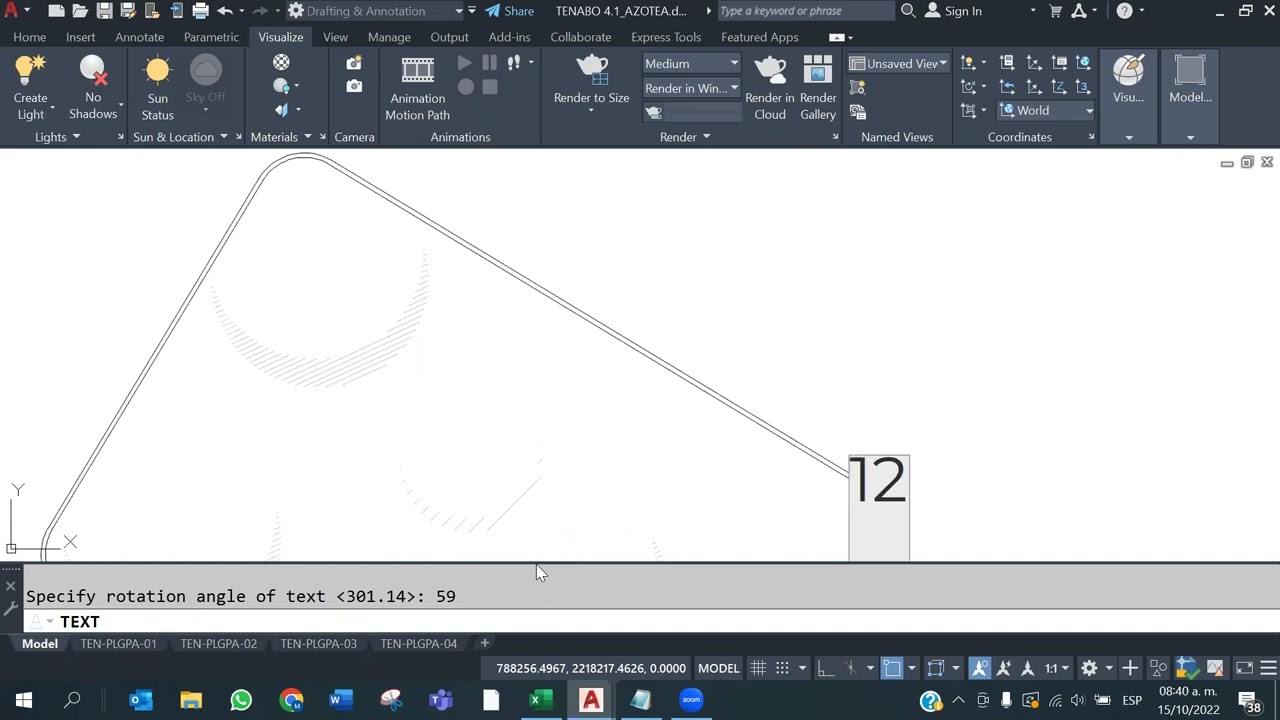Click the Undo arrow
Viewport: 1280px width, 720px height.
(225, 11)
